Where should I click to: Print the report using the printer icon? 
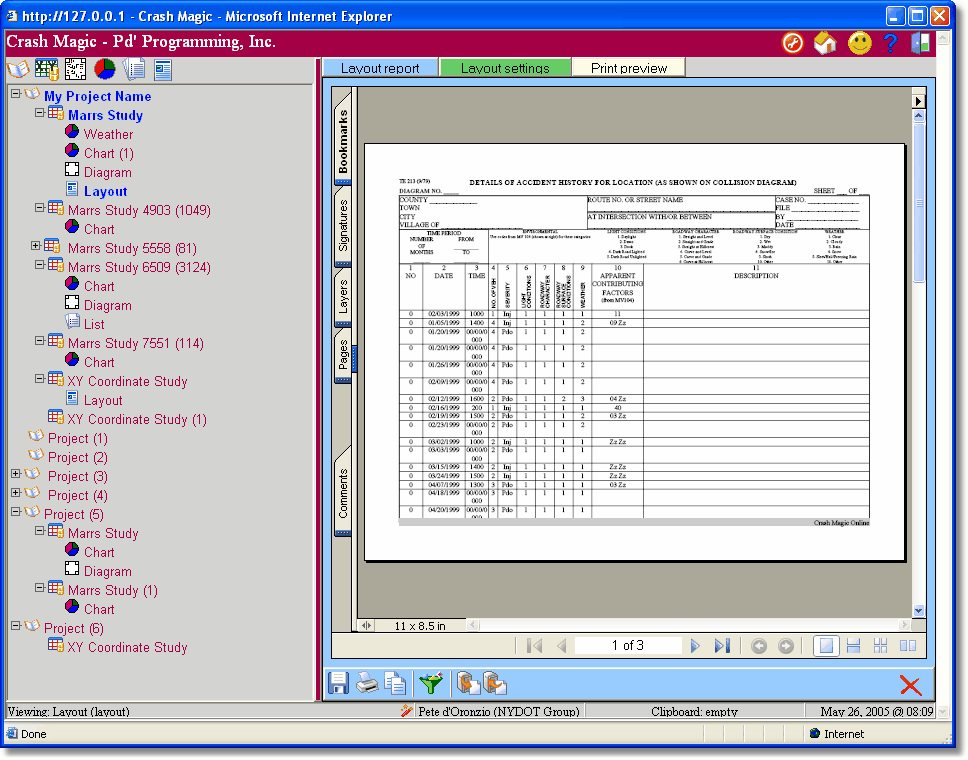pos(366,683)
